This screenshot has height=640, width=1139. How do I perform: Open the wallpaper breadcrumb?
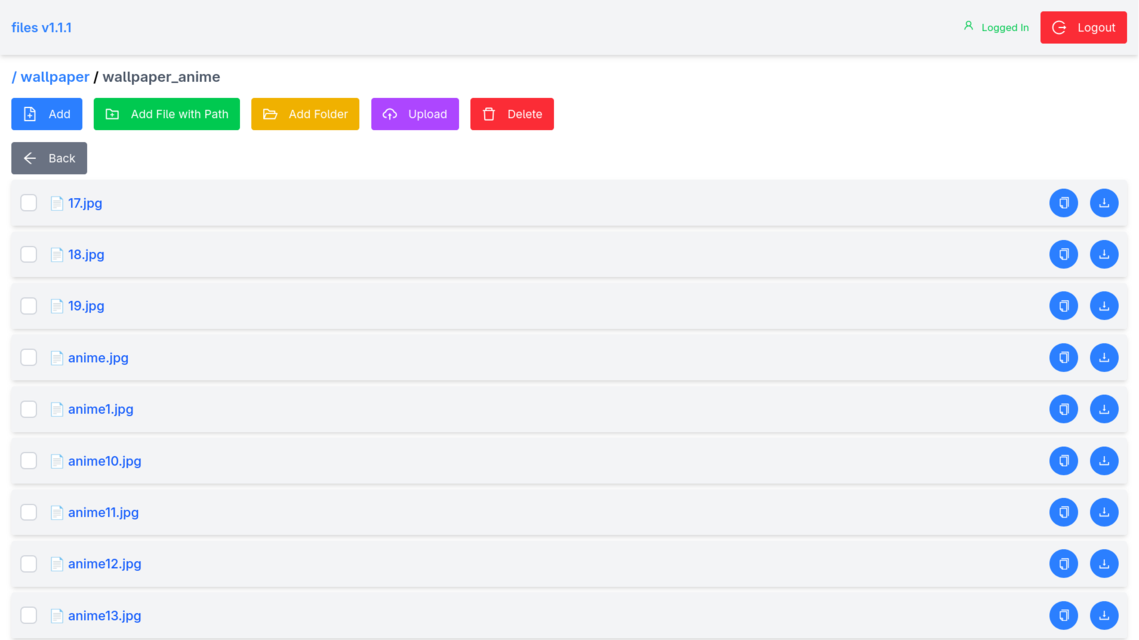(51, 76)
